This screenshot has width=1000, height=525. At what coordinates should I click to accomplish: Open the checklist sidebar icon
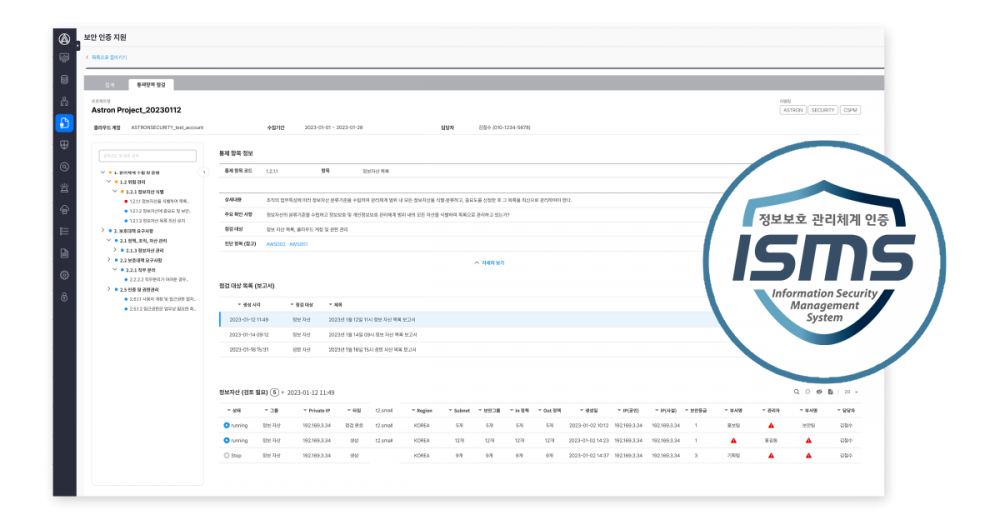click(64, 232)
